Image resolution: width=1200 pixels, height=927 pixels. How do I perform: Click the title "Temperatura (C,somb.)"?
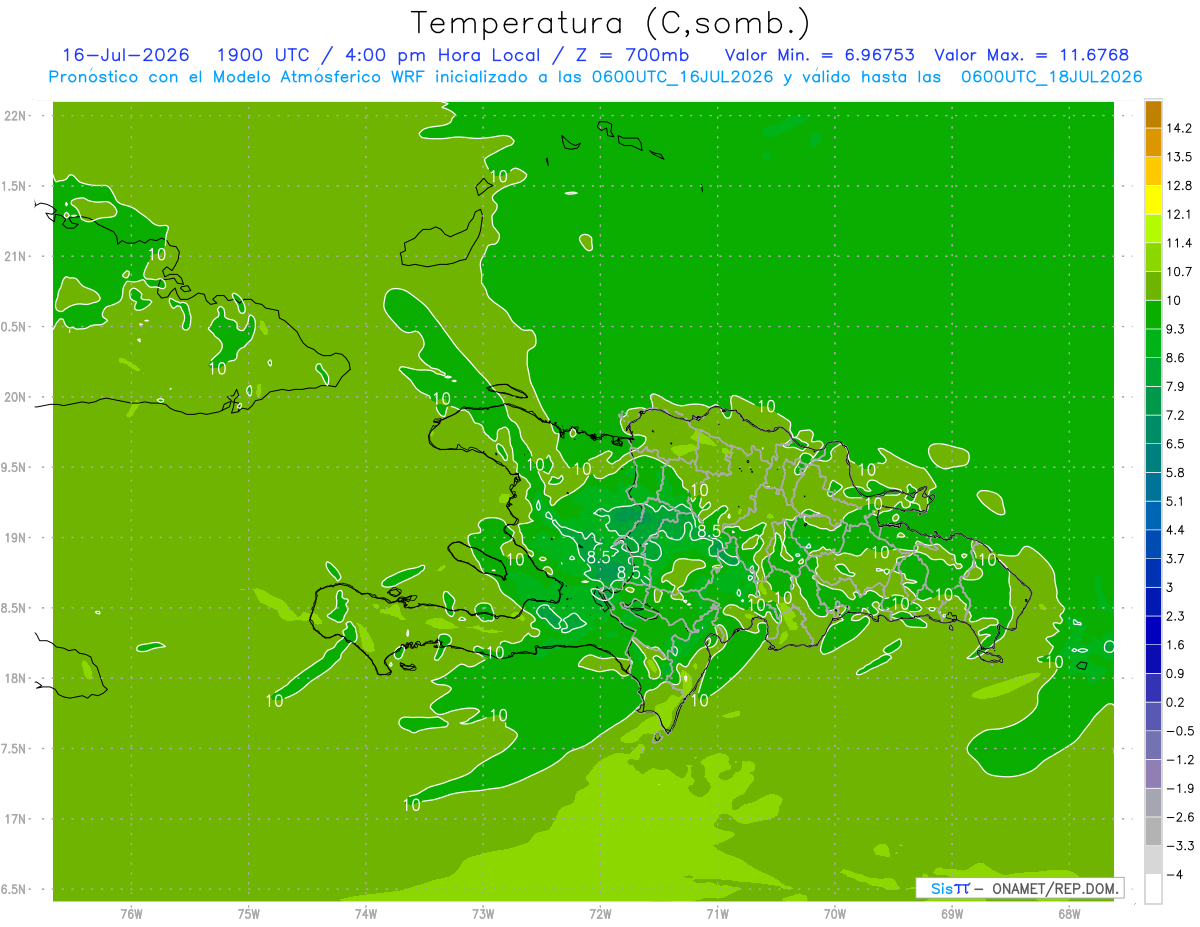611,23
